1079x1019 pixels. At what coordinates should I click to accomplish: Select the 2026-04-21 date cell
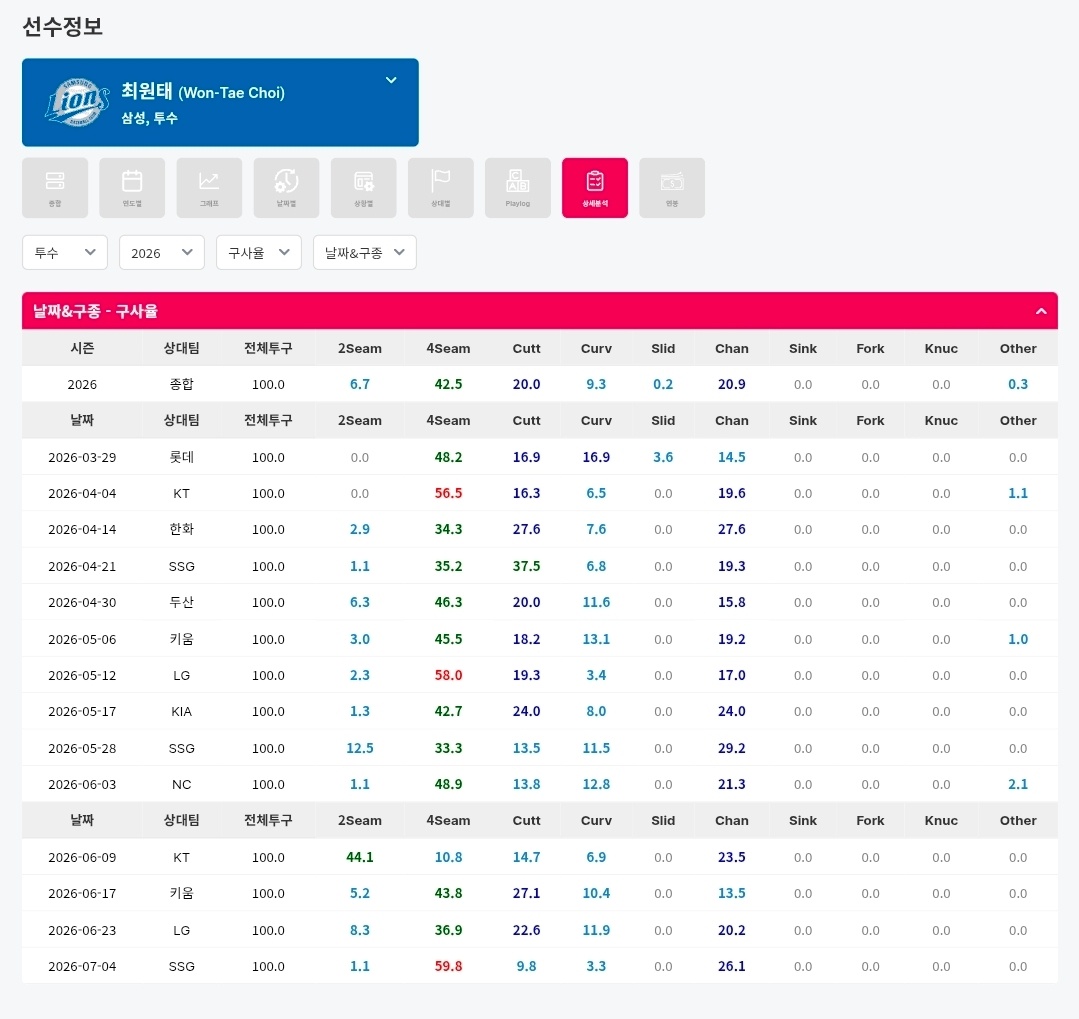point(82,566)
